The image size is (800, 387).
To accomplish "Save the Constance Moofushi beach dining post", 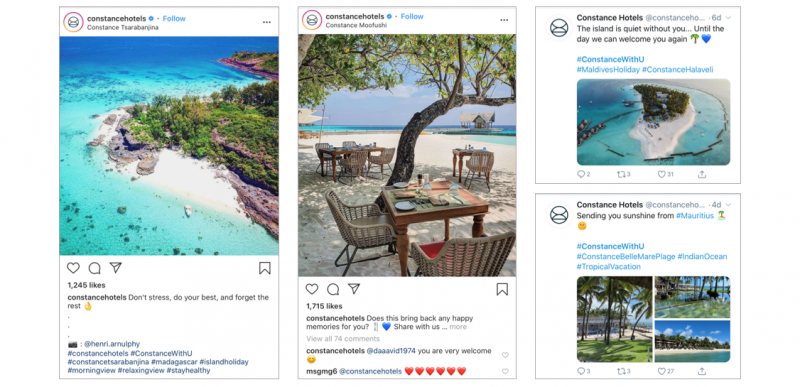I will coord(502,290).
